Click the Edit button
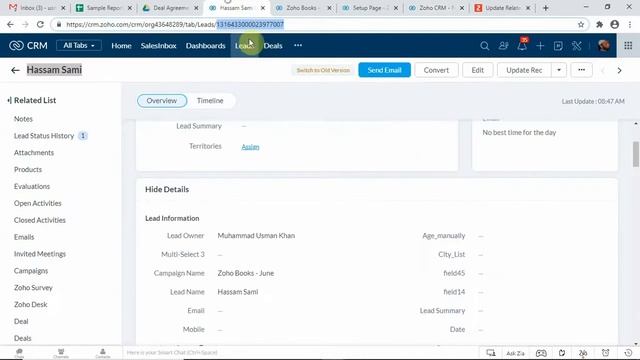640x360 pixels. click(x=478, y=70)
